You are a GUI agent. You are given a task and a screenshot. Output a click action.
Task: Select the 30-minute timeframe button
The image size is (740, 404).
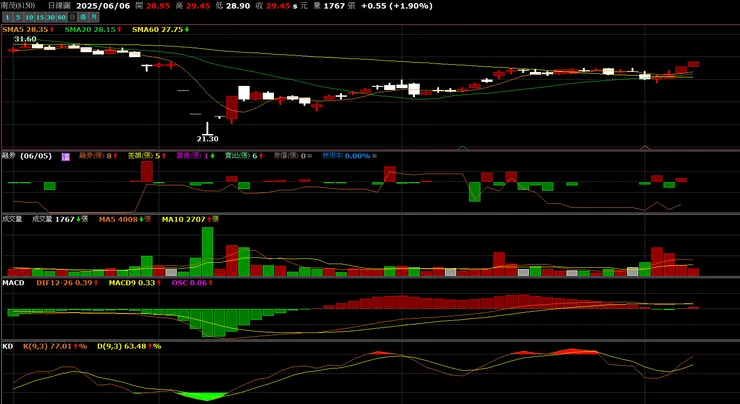tap(50, 17)
